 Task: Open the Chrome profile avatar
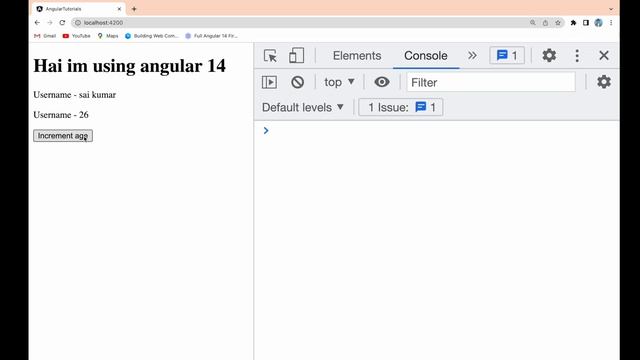(x=598, y=22)
